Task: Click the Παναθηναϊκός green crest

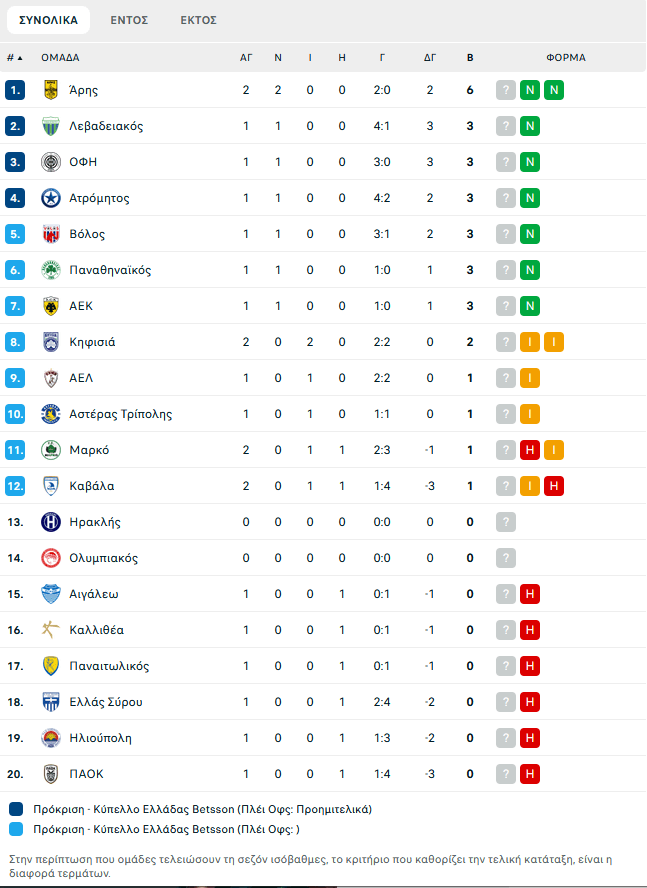Action: 51,270
